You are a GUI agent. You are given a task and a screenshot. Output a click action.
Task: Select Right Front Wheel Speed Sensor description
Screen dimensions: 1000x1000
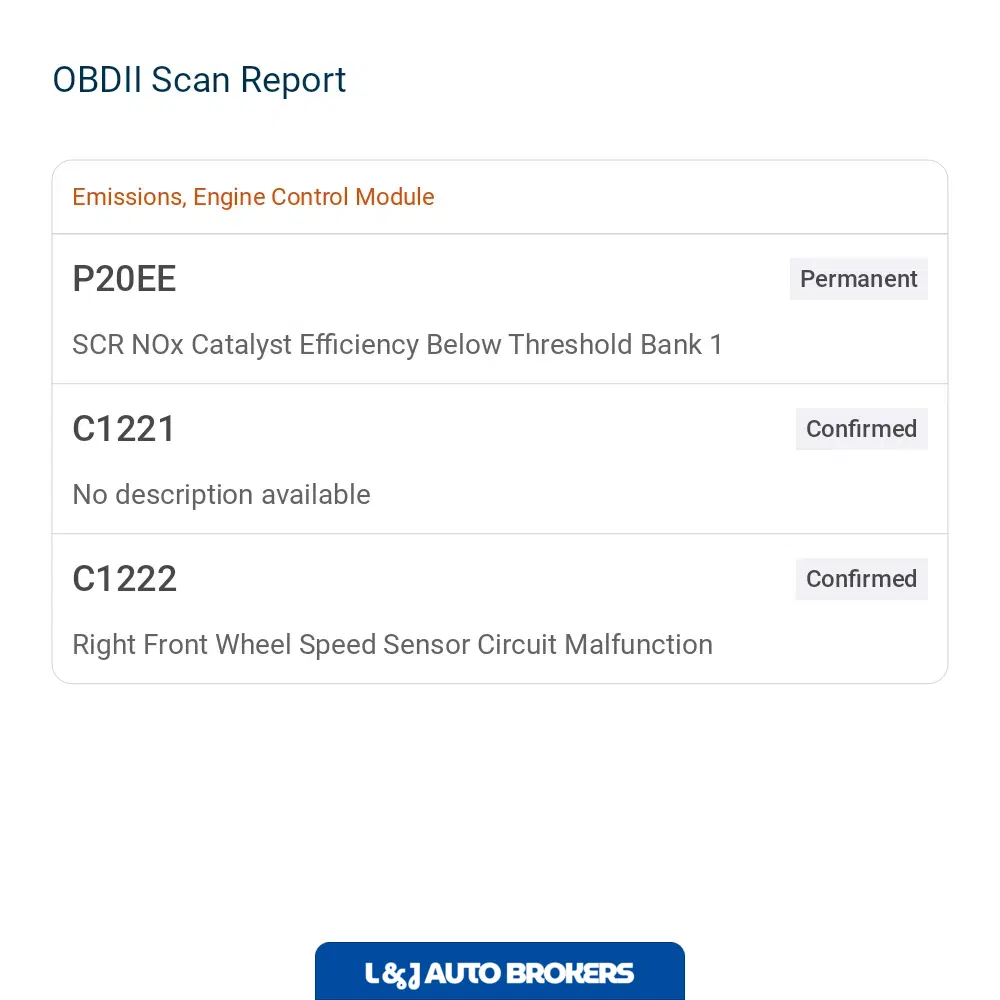(392, 645)
